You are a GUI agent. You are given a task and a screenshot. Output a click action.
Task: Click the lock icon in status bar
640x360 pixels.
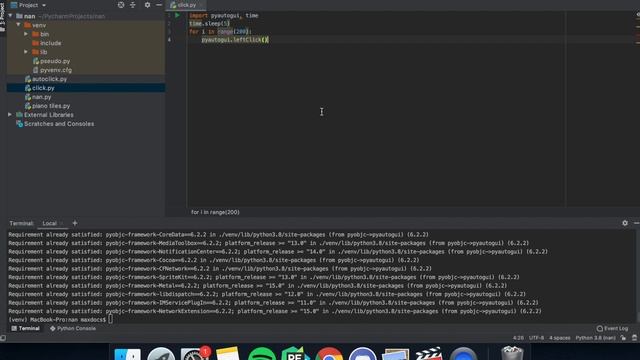pos(623,338)
